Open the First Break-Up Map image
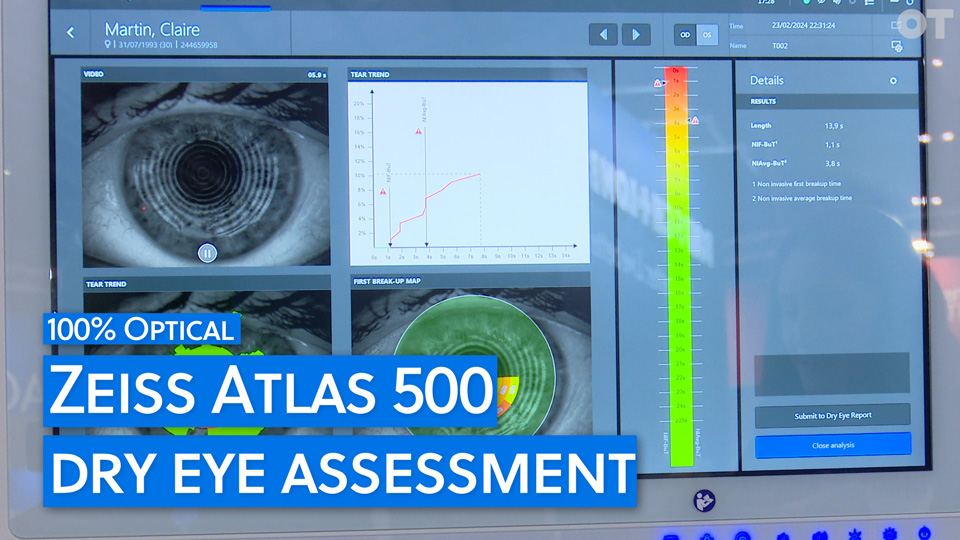The height and width of the screenshot is (540, 960). pyautogui.click(x=471, y=361)
